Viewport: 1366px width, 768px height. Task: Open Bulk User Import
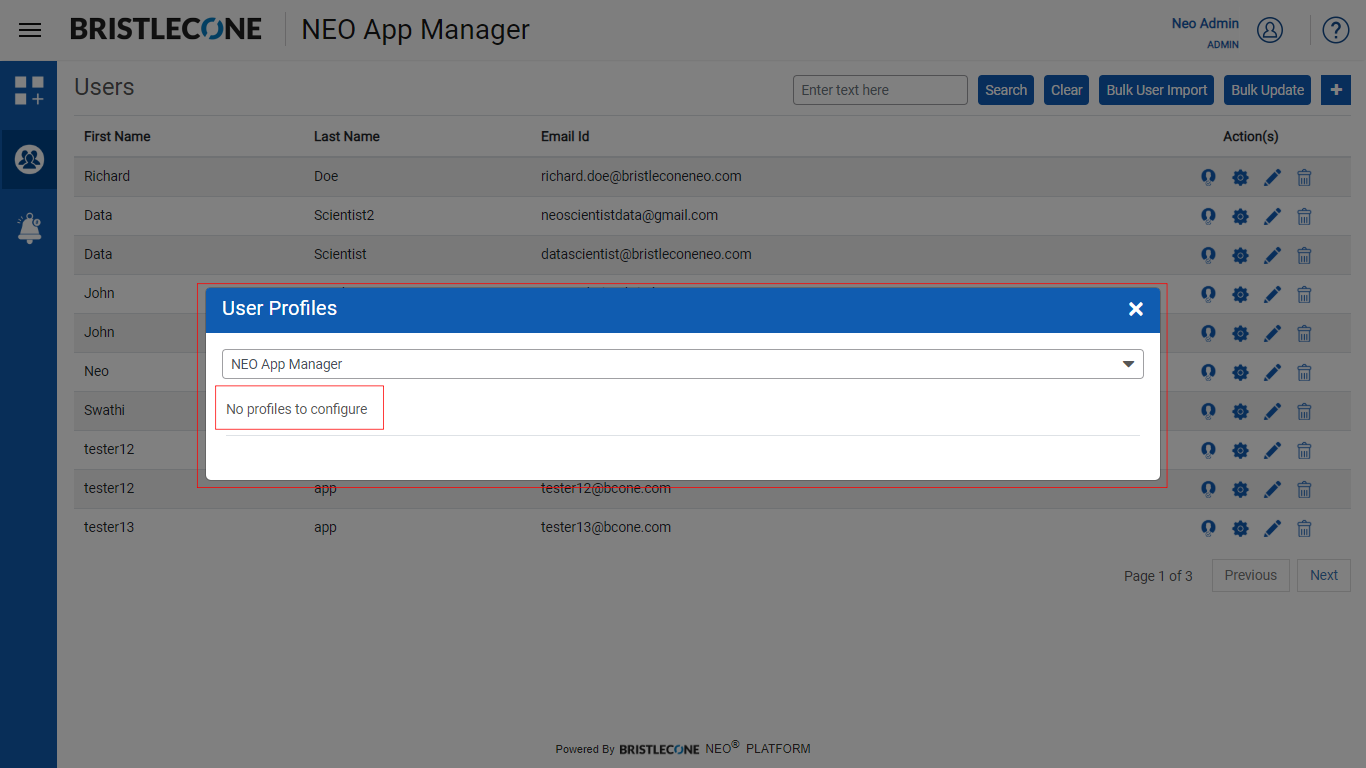click(x=1157, y=90)
